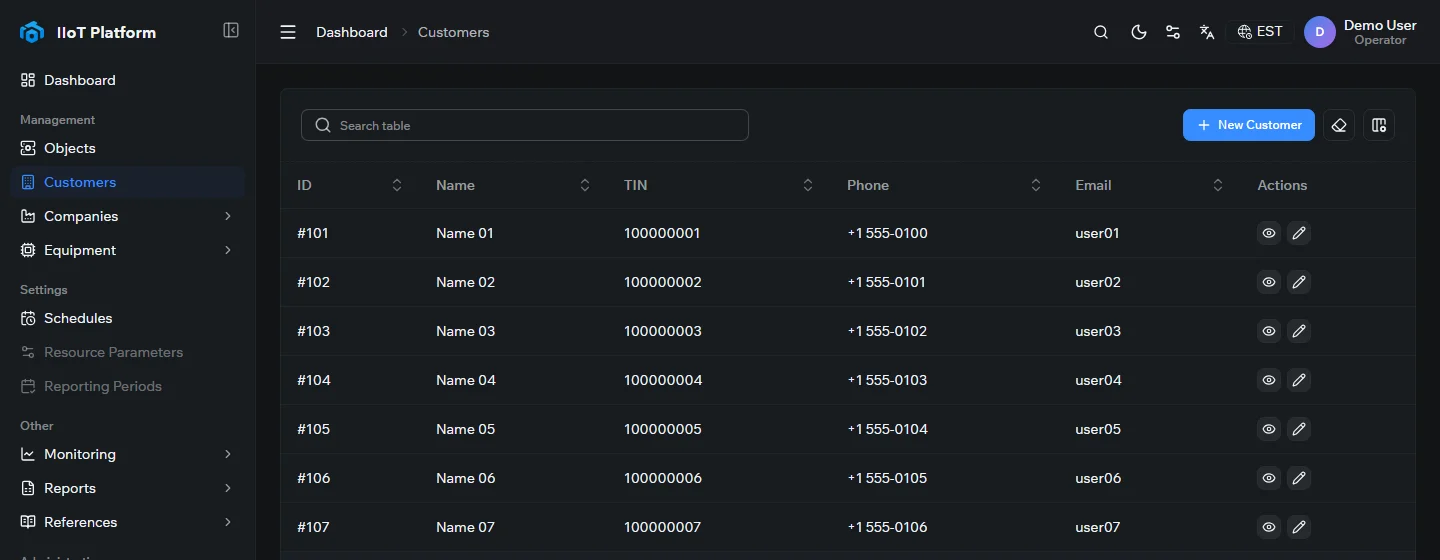The width and height of the screenshot is (1440, 560).
Task: Open the settings sliders icon in header
Action: pyautogui.click(x=1173, y=32)
